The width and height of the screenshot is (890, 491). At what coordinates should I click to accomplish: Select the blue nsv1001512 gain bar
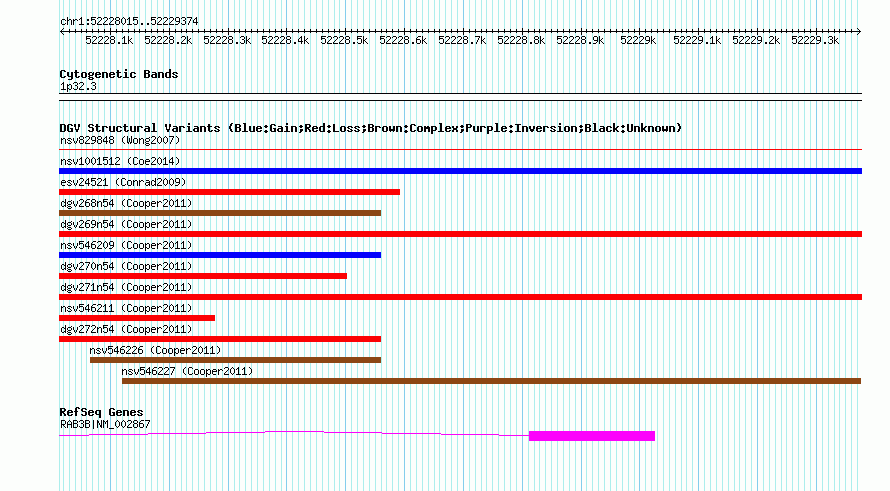(x=460, y=171)
